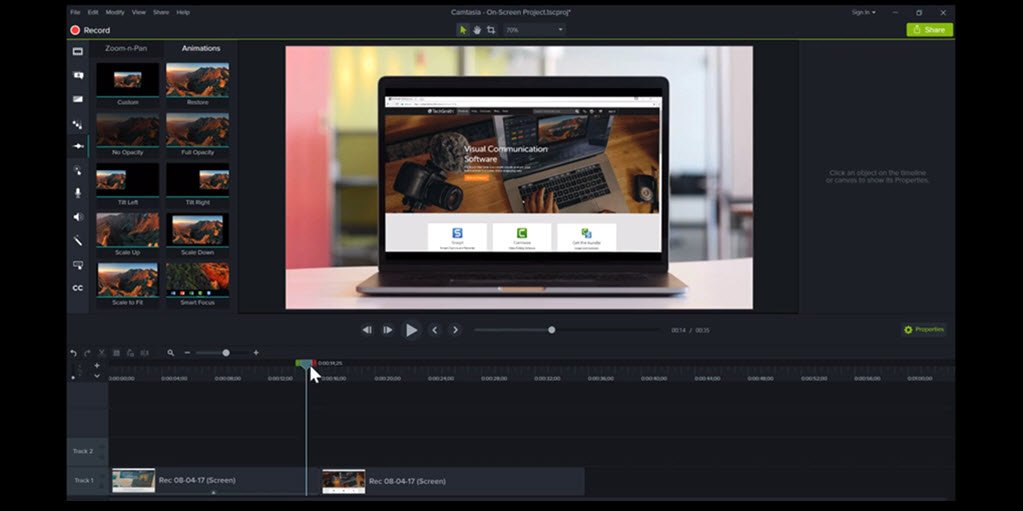Click the Split clip icon
Screen dimensions: 1023x511
coord(144,353)
